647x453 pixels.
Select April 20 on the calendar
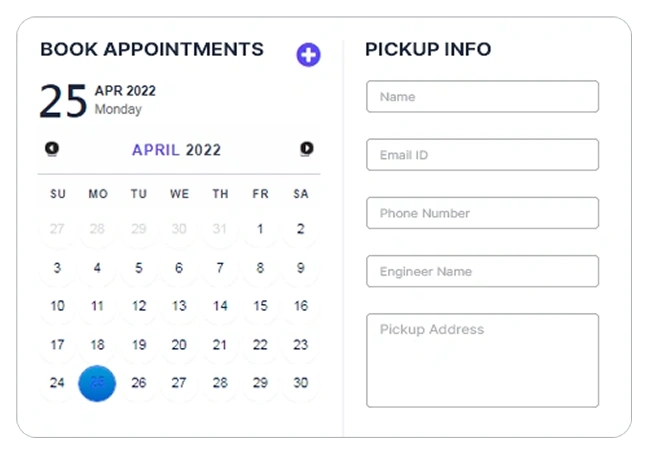(x=179, y=345)
